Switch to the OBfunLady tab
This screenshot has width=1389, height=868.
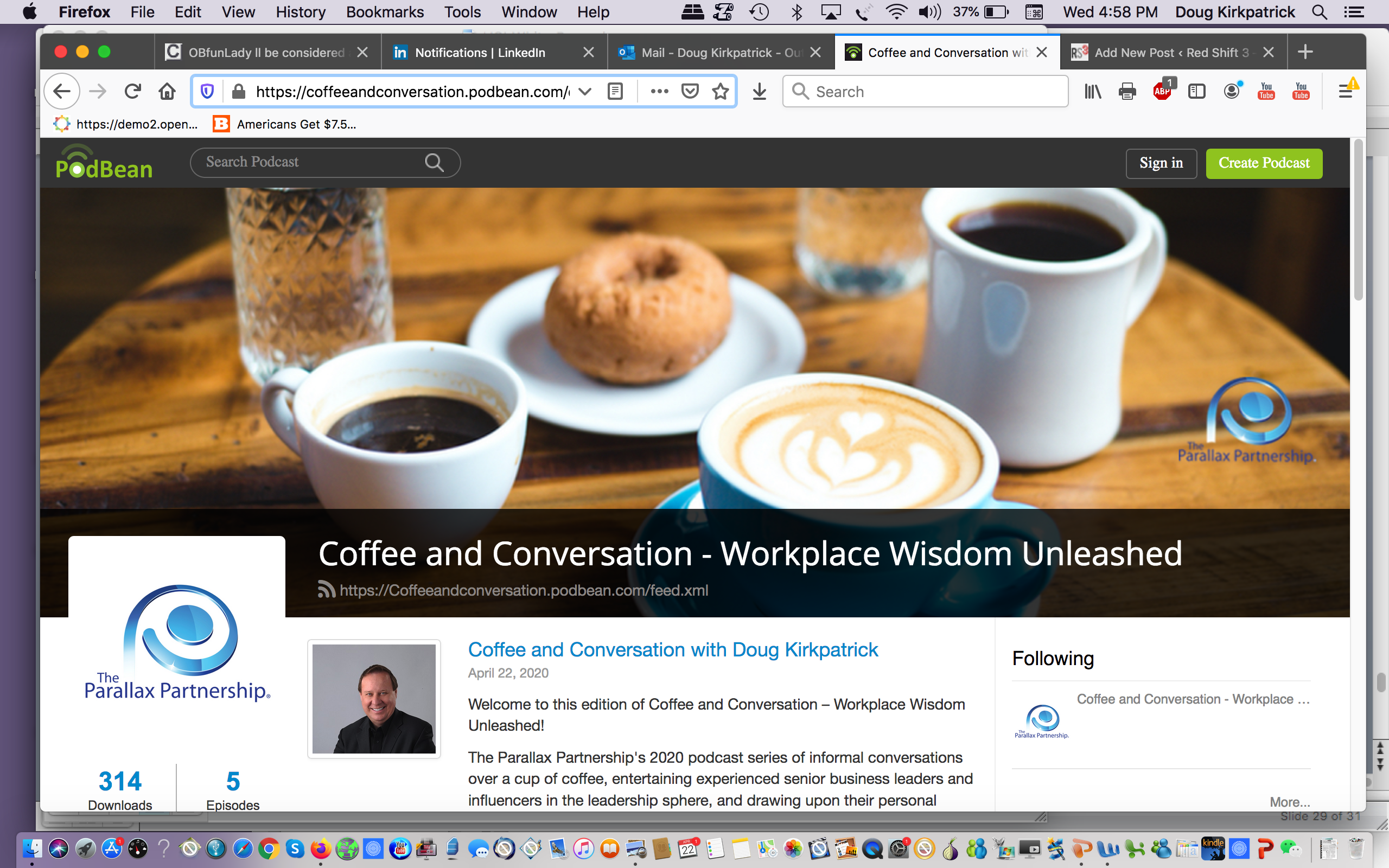(x=267, y=52)
